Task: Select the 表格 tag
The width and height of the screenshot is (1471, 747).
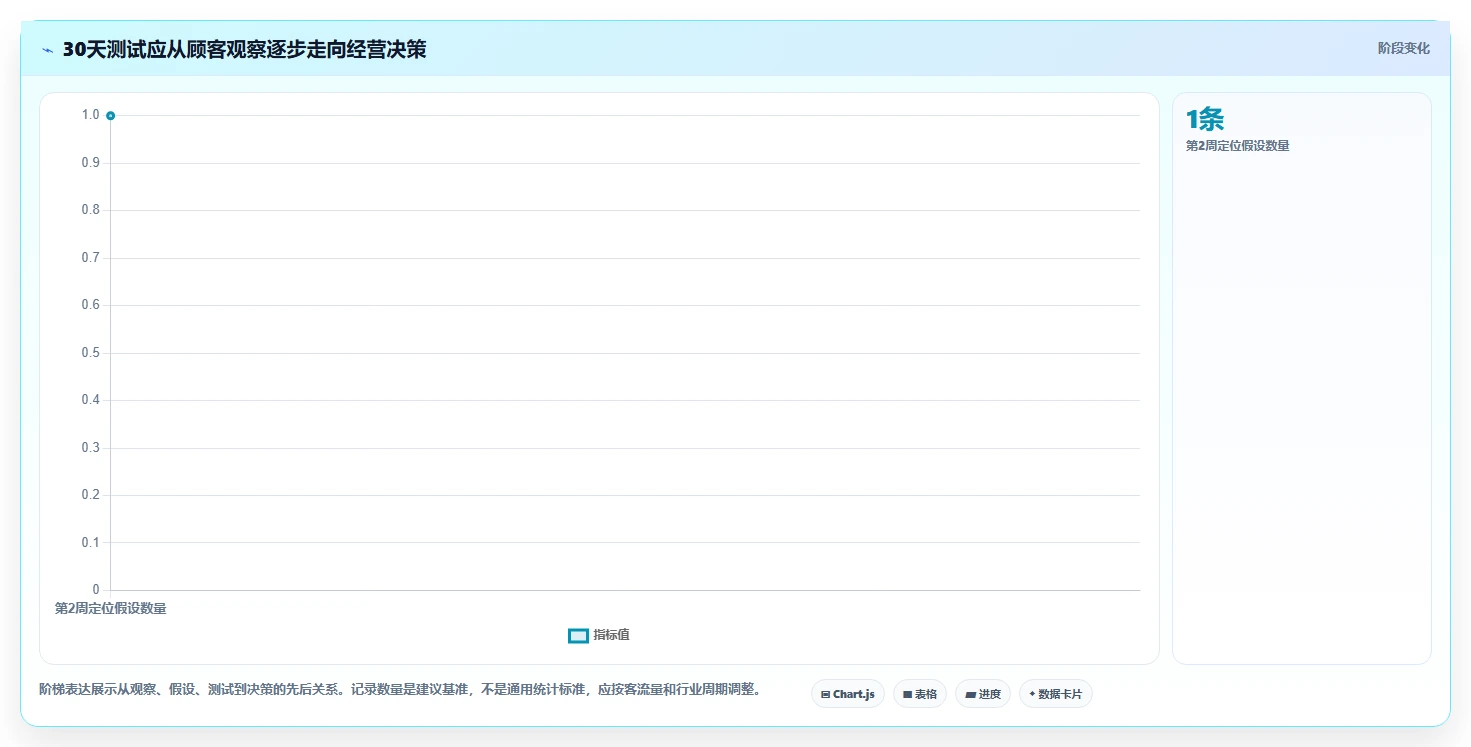Action: pos(919,694)
